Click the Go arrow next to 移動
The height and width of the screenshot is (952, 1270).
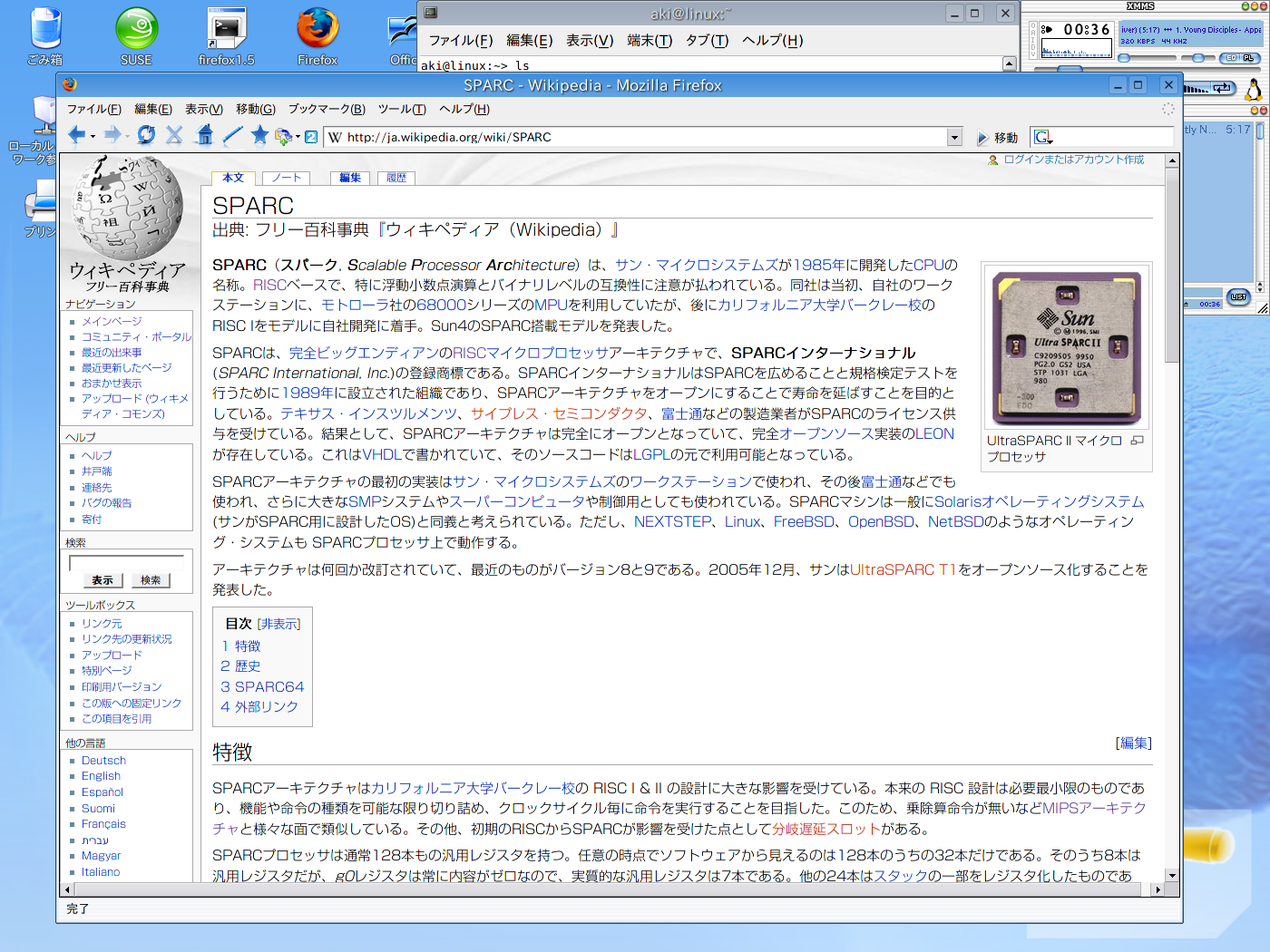[982, 138]
